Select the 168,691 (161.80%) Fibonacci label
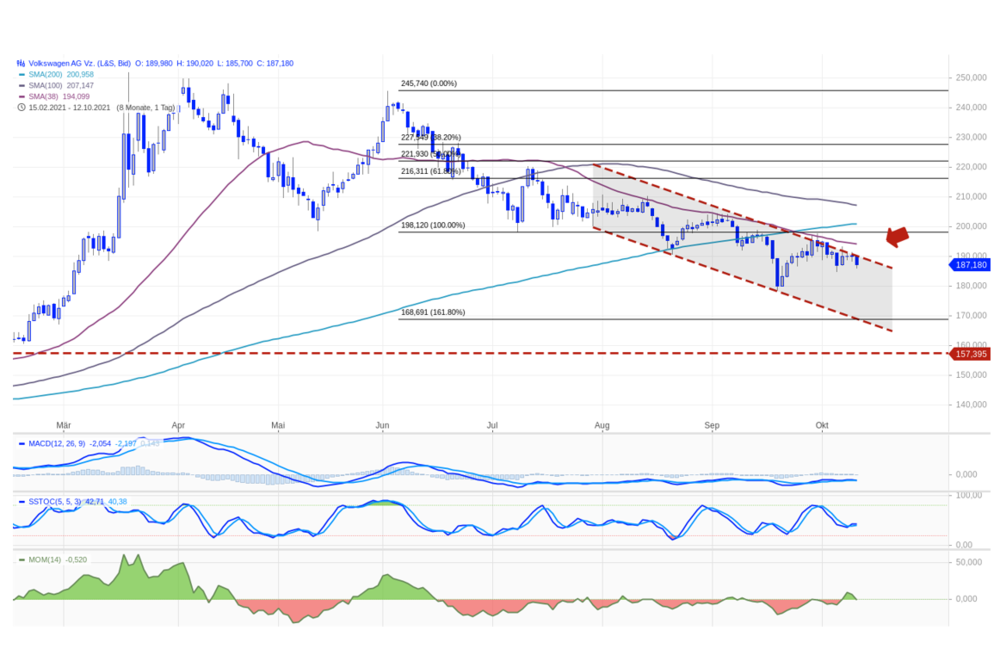Screen dimensions: 1000x649 pos(433,312)
